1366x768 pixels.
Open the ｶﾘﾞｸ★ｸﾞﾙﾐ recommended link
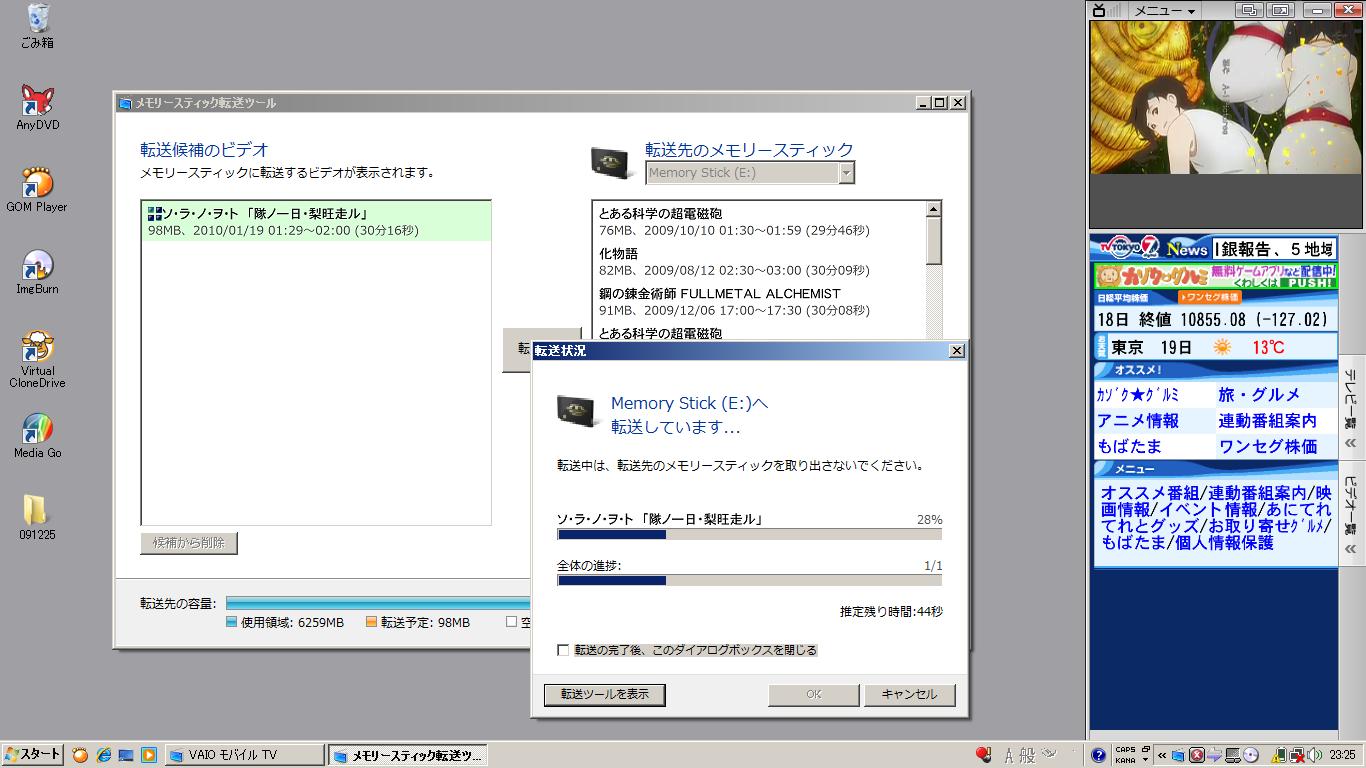pos(1138,395)
